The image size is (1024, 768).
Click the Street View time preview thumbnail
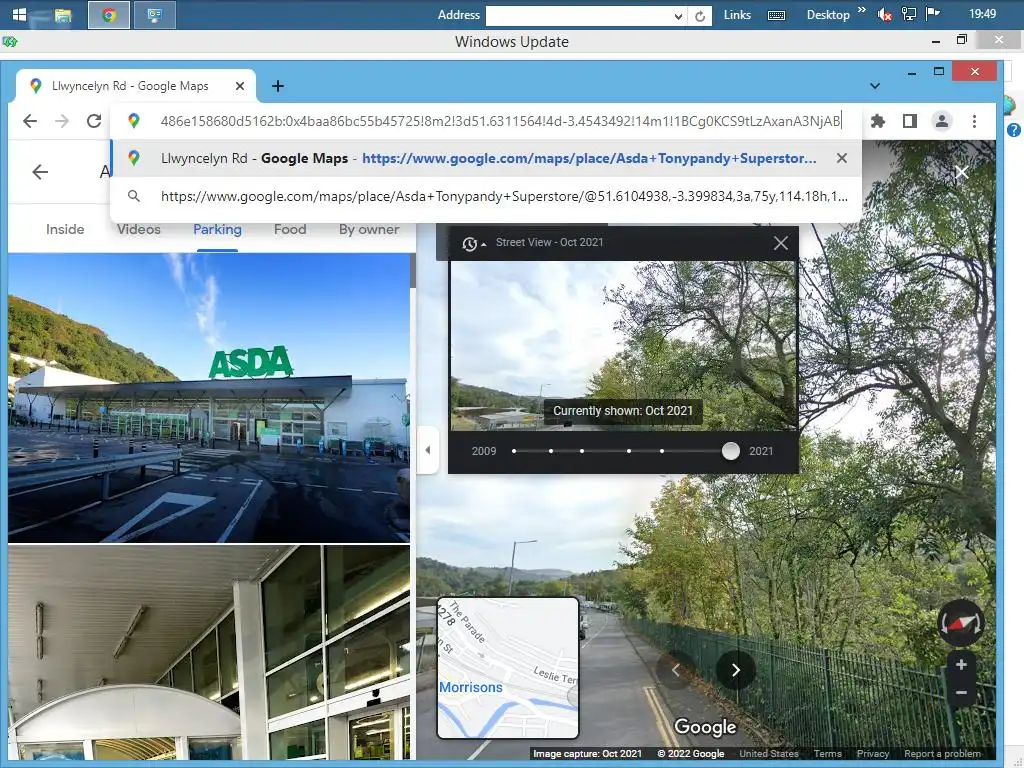(624, 345)
